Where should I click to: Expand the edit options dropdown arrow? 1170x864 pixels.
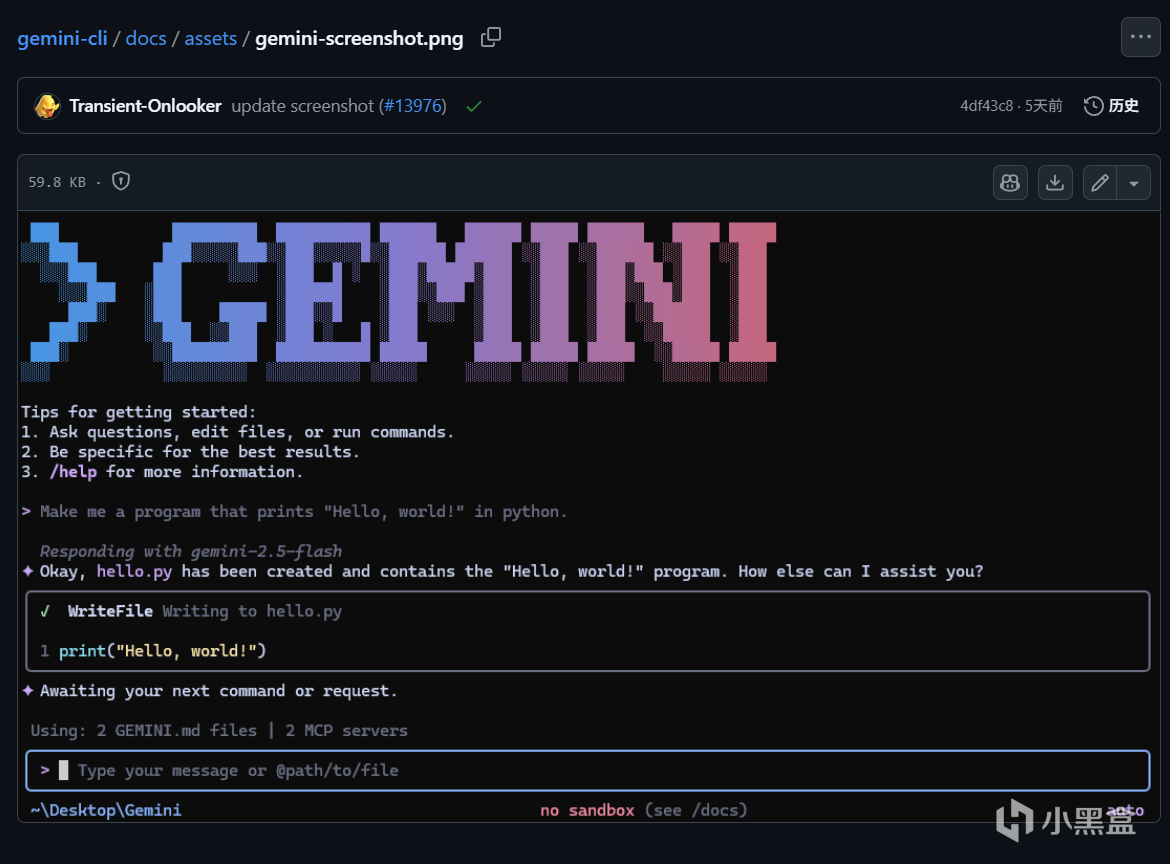tap(1134, 183)
